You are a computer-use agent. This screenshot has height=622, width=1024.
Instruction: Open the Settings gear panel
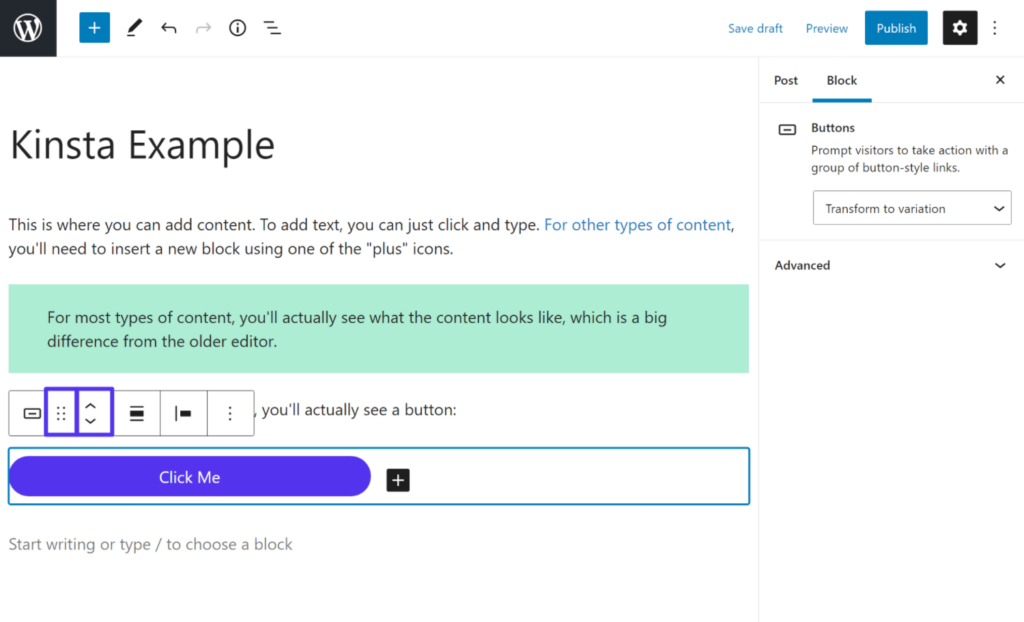(960, 27)
